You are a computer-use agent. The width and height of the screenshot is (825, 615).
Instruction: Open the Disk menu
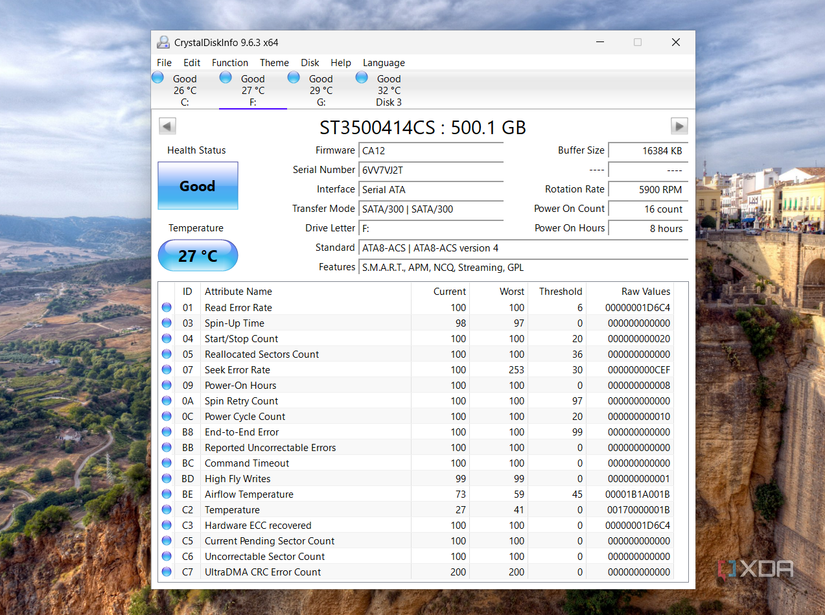pyautogui.click(x=310, y=63)
